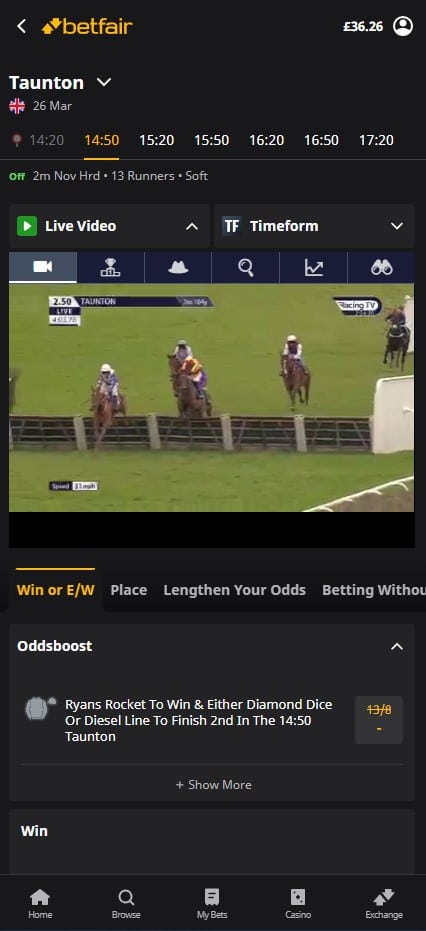The image size is (426, 931).
Task: Open the user account profile icon
Action: tap(403, 26)
